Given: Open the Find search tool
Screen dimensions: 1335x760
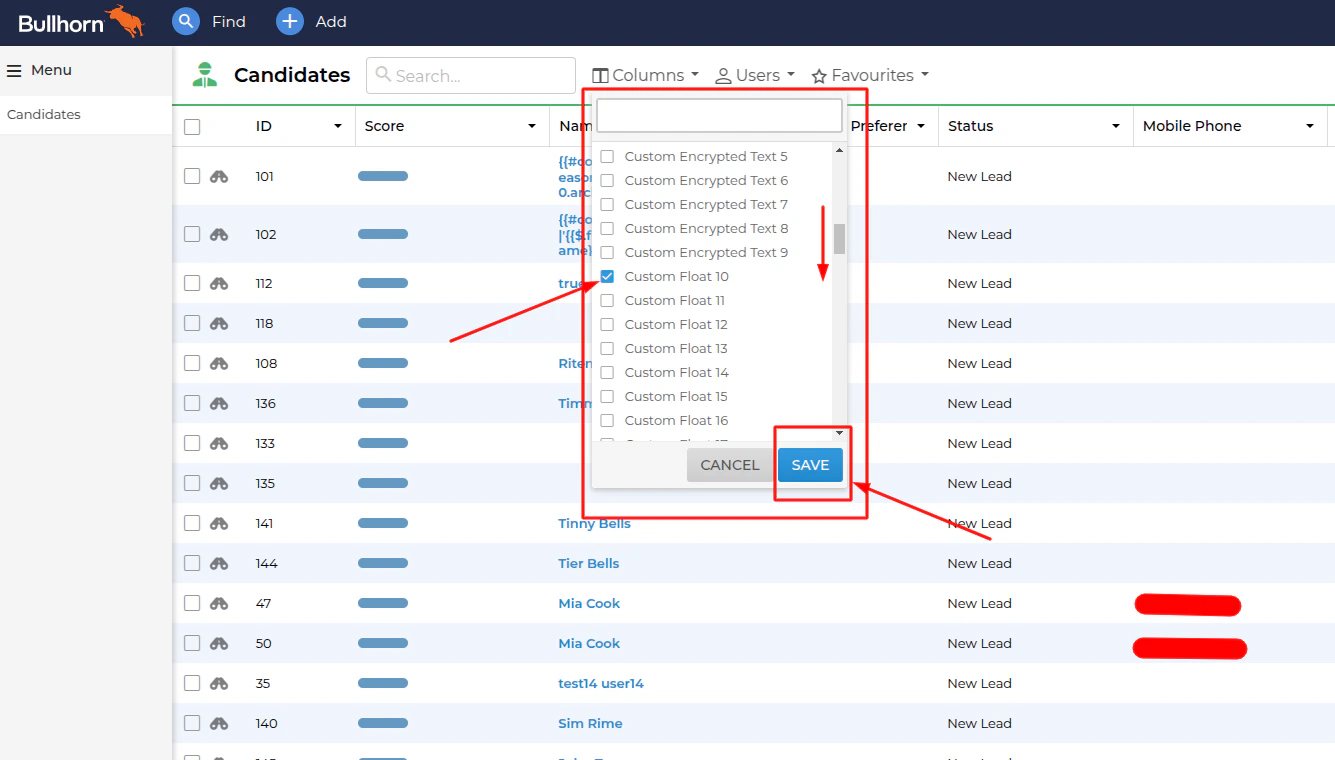Looking at the screenshot, I should coord(211,21).
